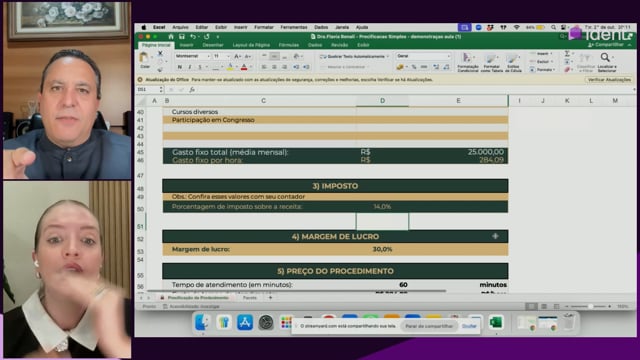Align text right
Image resolution: width=640 pixels, height=360 pixels.
tap(284, 67)
